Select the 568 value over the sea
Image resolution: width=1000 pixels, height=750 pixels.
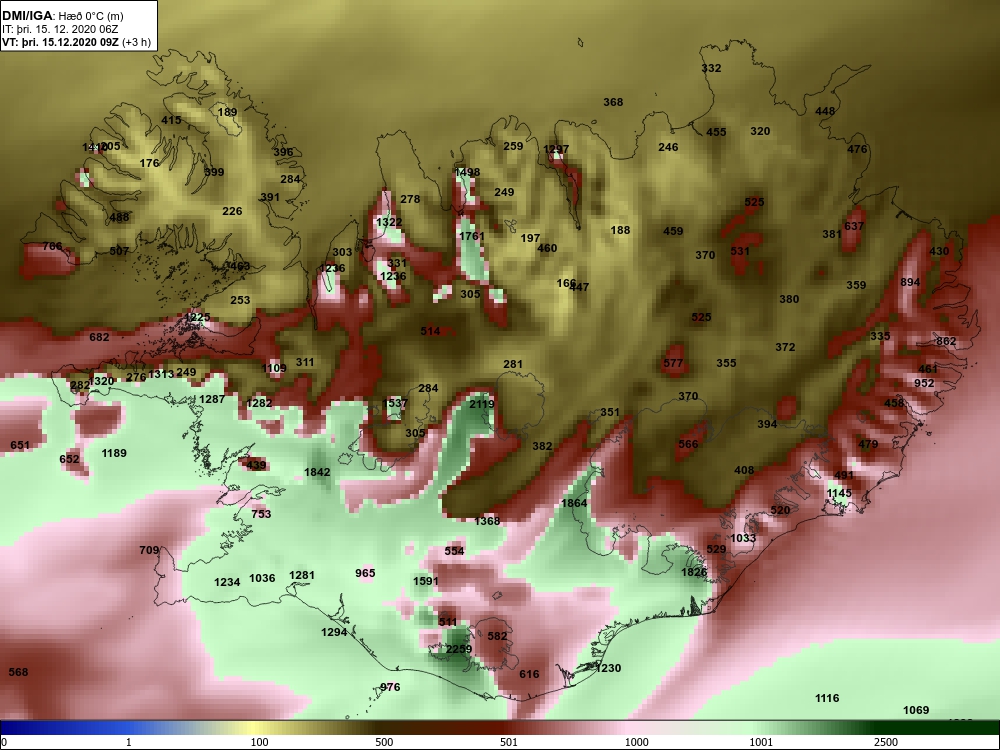point(18,672)
